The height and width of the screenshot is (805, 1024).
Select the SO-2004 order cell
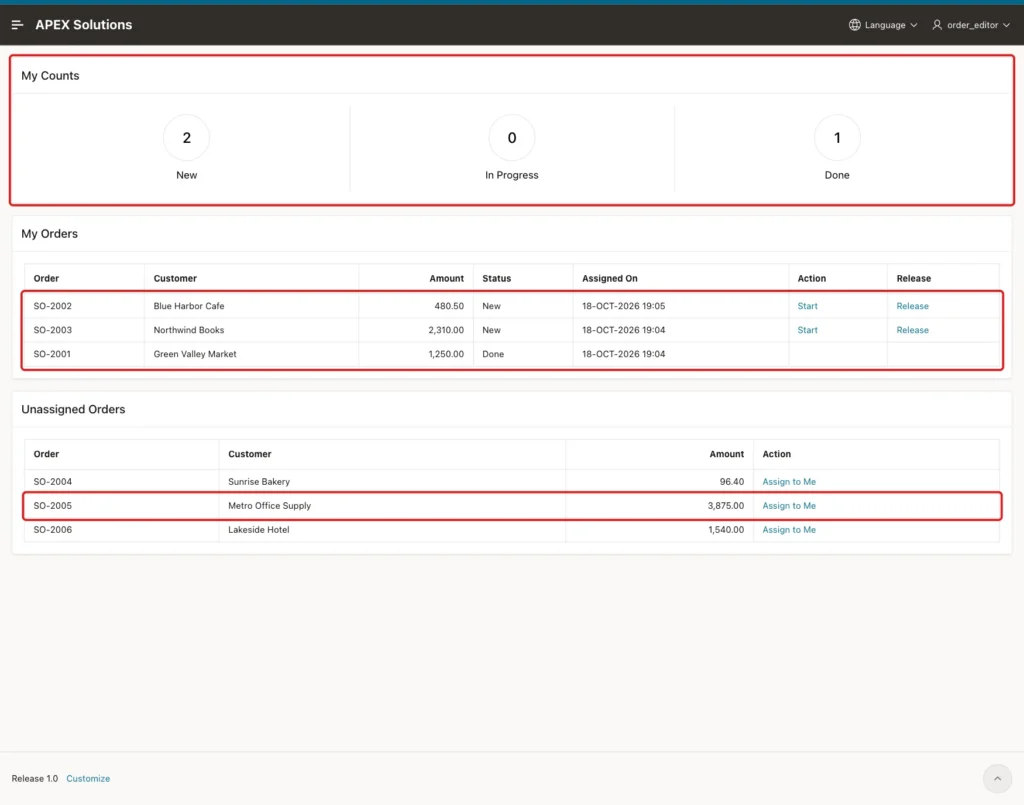(53, 481)
